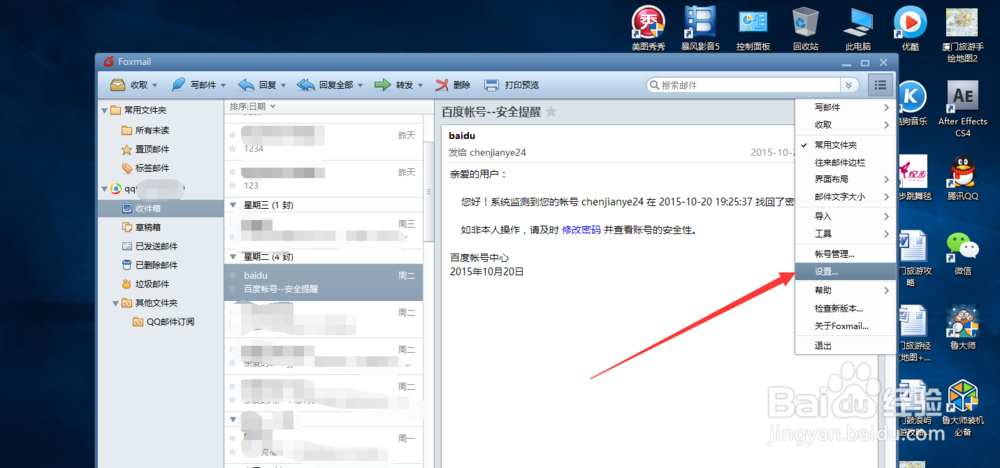Select the baidu 百度帐号--安全提醒 message
This screenshot has width=1000, height=468.
[323, 282]
